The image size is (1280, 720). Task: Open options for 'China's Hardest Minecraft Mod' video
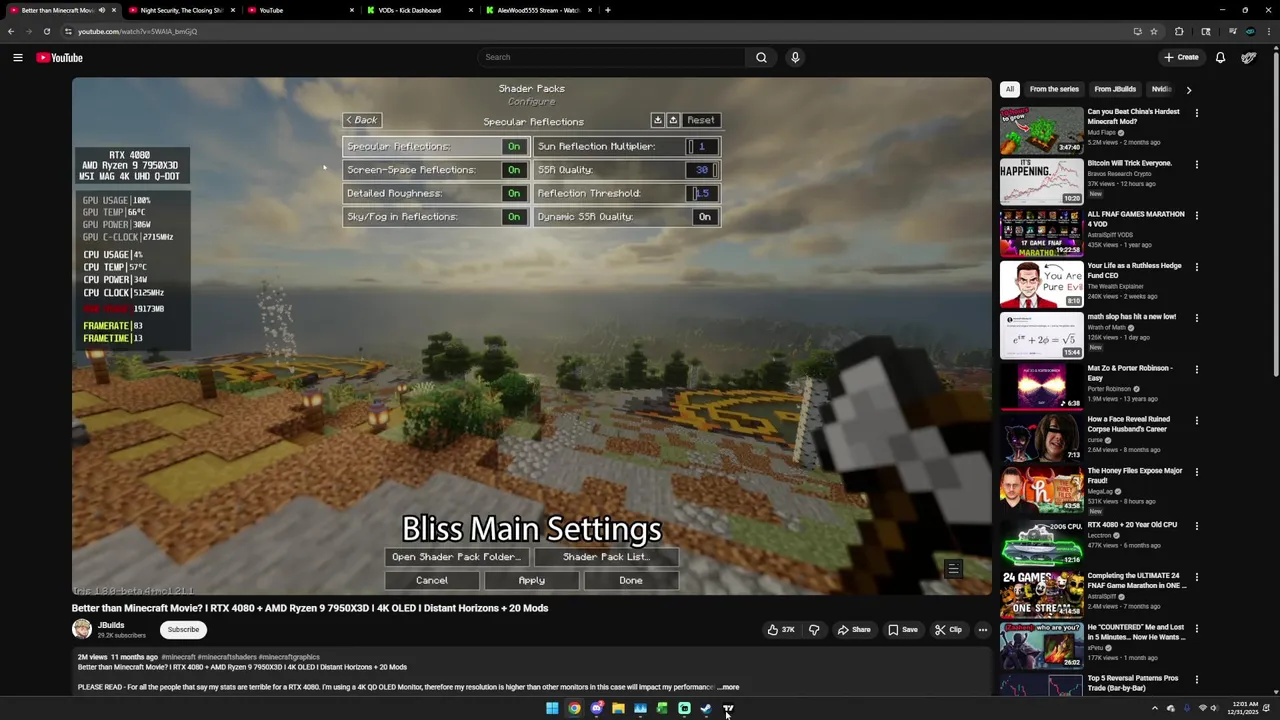tap(1196, 113)
